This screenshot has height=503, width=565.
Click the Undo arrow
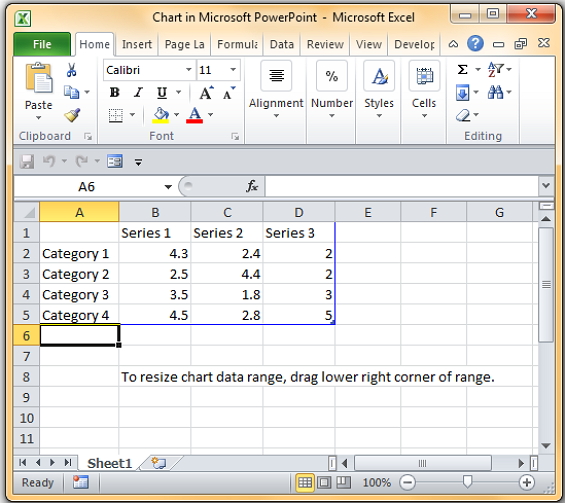pyautogui.click(x=49, y=161)
